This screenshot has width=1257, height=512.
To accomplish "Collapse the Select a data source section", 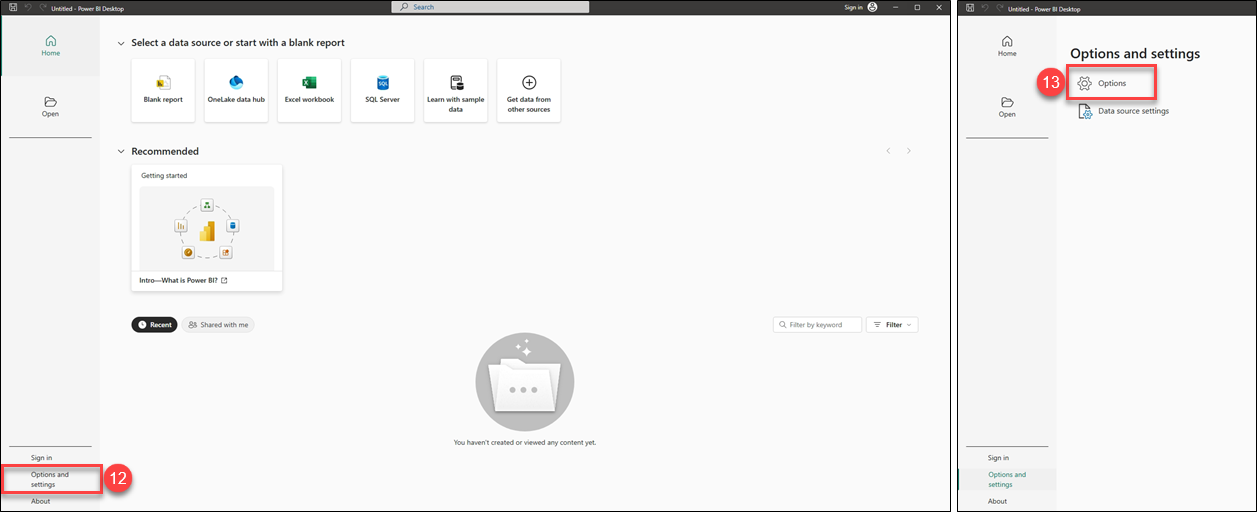I will 121,43.
